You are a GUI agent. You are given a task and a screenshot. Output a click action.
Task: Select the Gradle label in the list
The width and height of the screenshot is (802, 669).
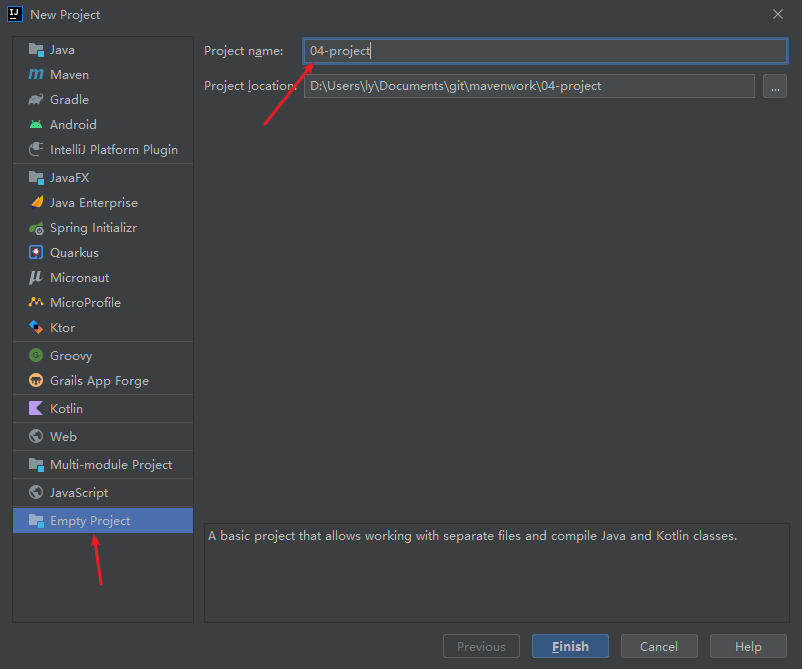click(x=70, y=100)
